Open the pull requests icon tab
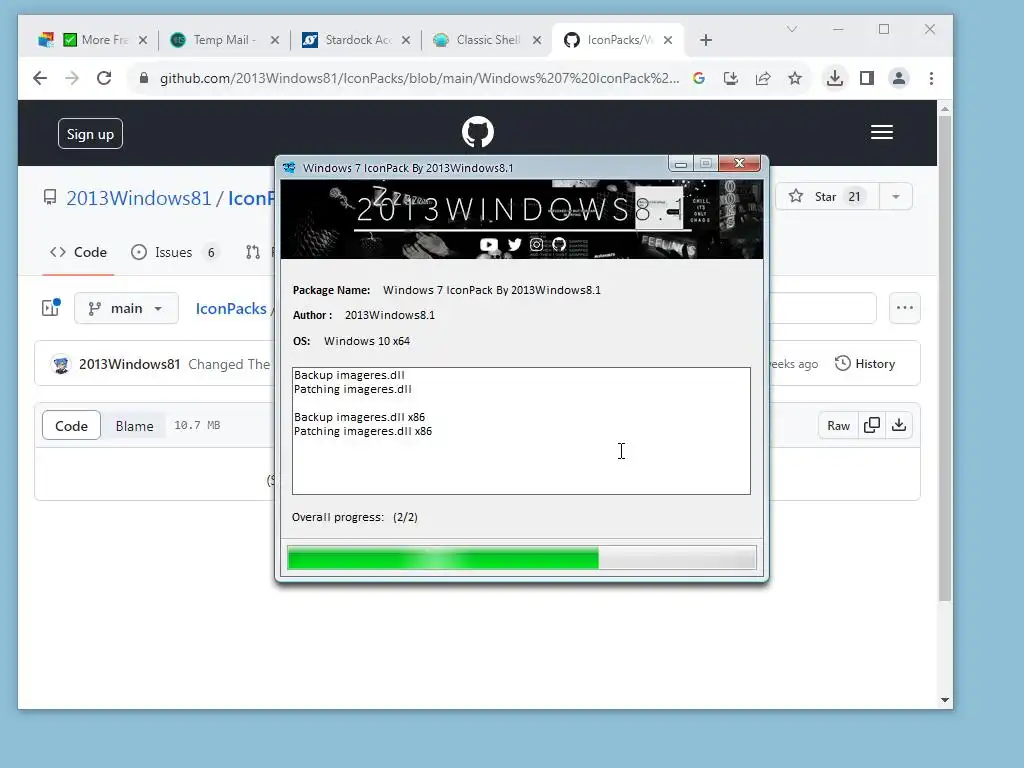 [x=253, y=253]
